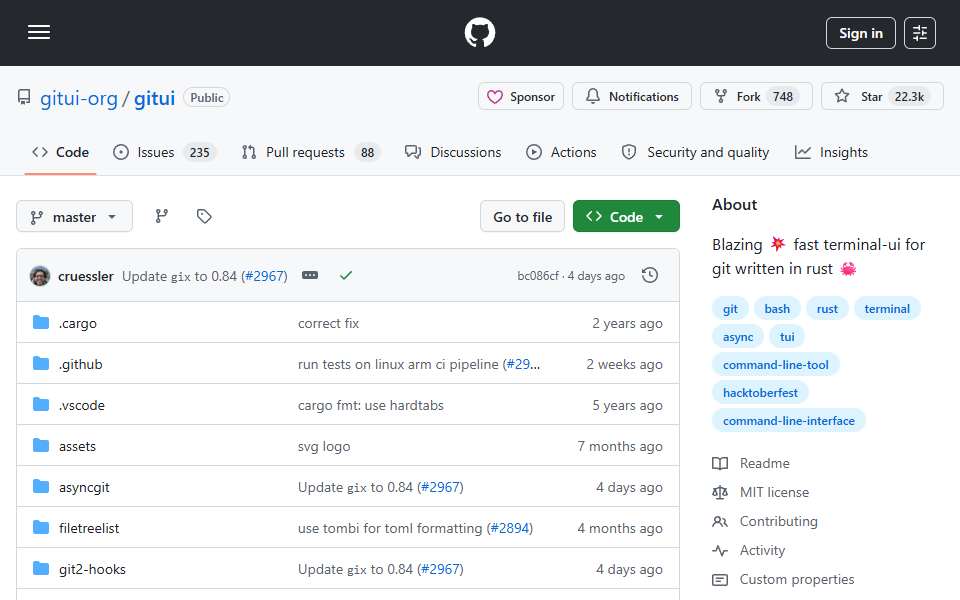Open the filetreelist folder
Image resolution: width=960 pixels, height=600 pixels.
[89, 528]
